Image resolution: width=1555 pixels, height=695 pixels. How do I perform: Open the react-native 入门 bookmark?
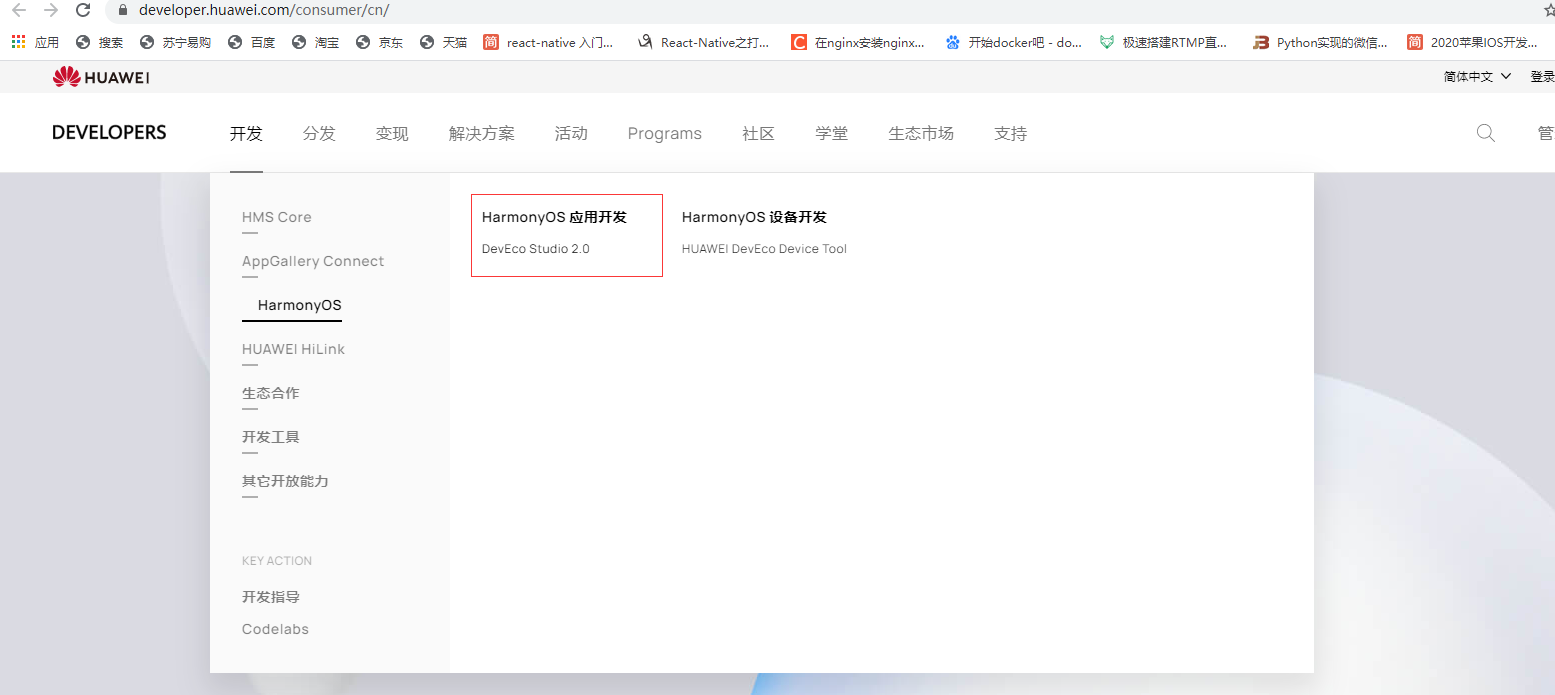(549, 42)
